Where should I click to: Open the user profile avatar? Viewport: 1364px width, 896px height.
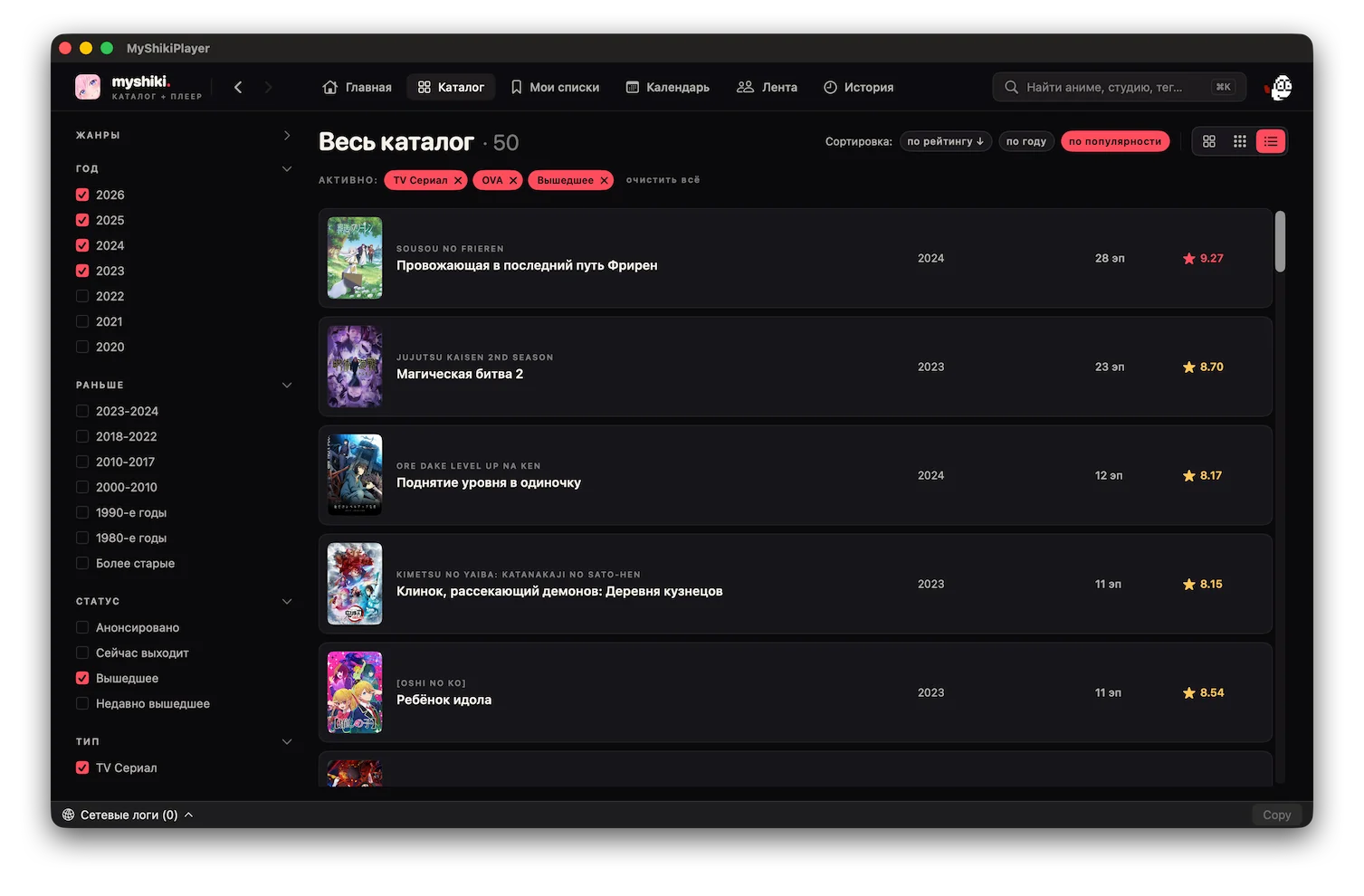tap(1281, 87)
